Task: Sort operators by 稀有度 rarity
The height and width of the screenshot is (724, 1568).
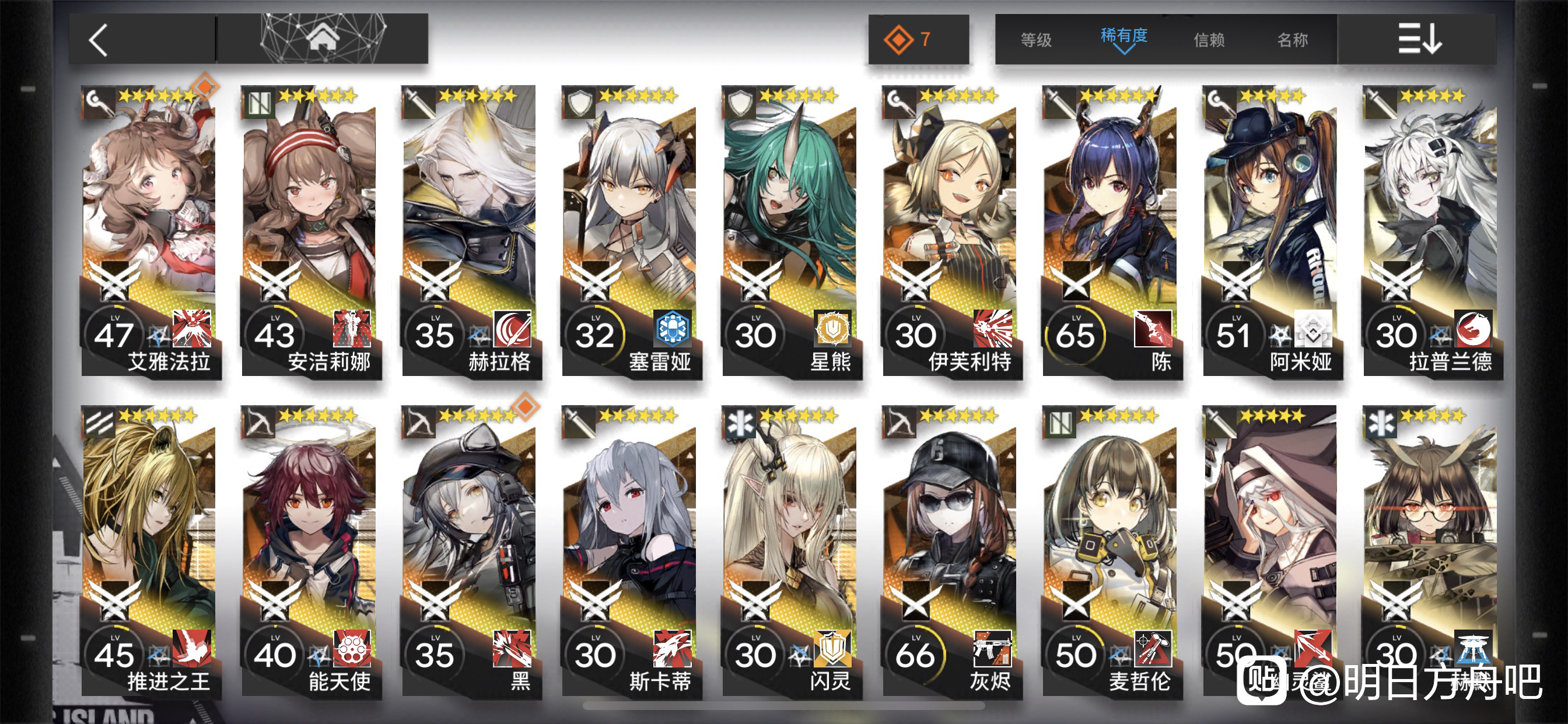Action: [1123, 36]
